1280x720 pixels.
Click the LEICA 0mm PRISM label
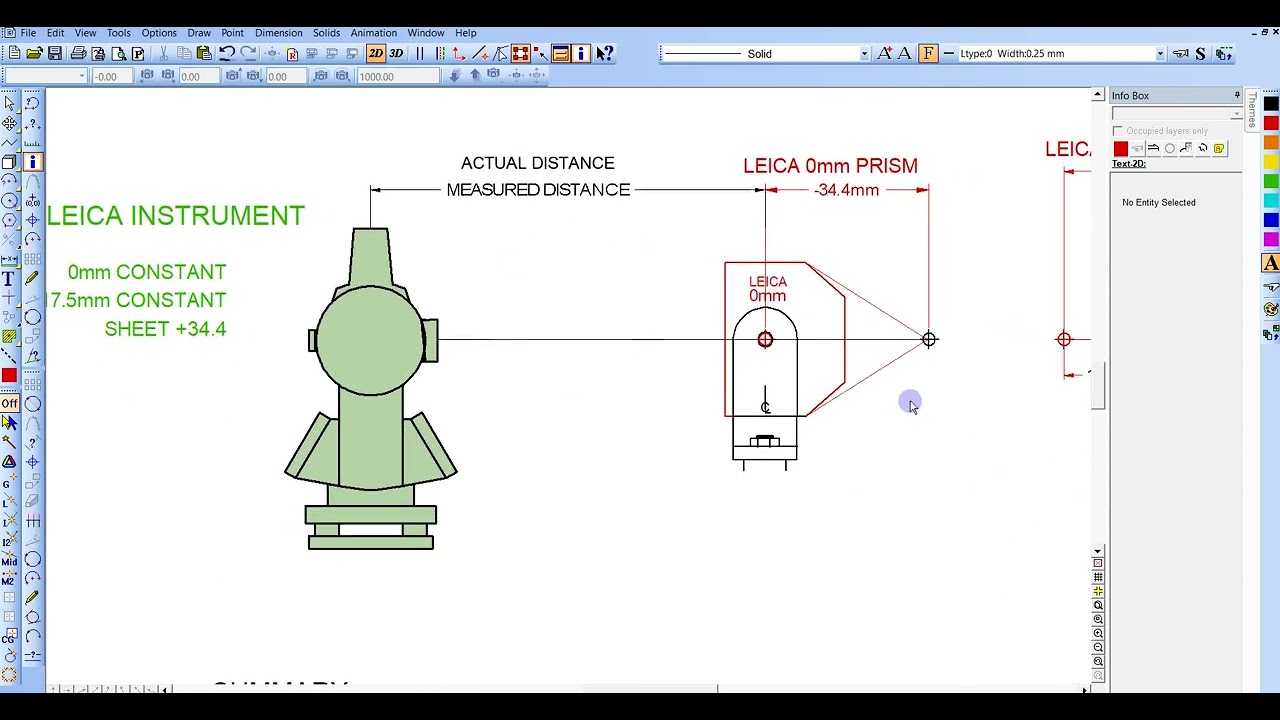830,166
